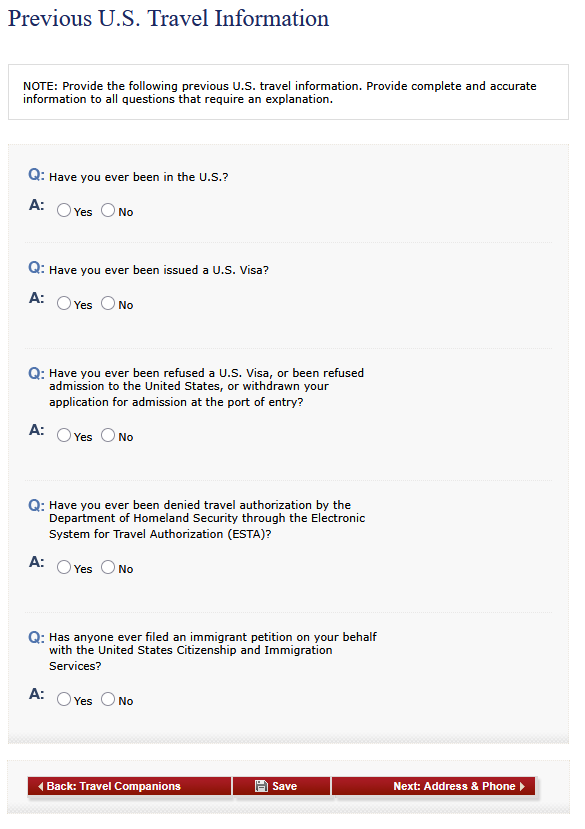Choose No for issued a U.S. Visa
The image size is (585, 829).
pos(108,303)
